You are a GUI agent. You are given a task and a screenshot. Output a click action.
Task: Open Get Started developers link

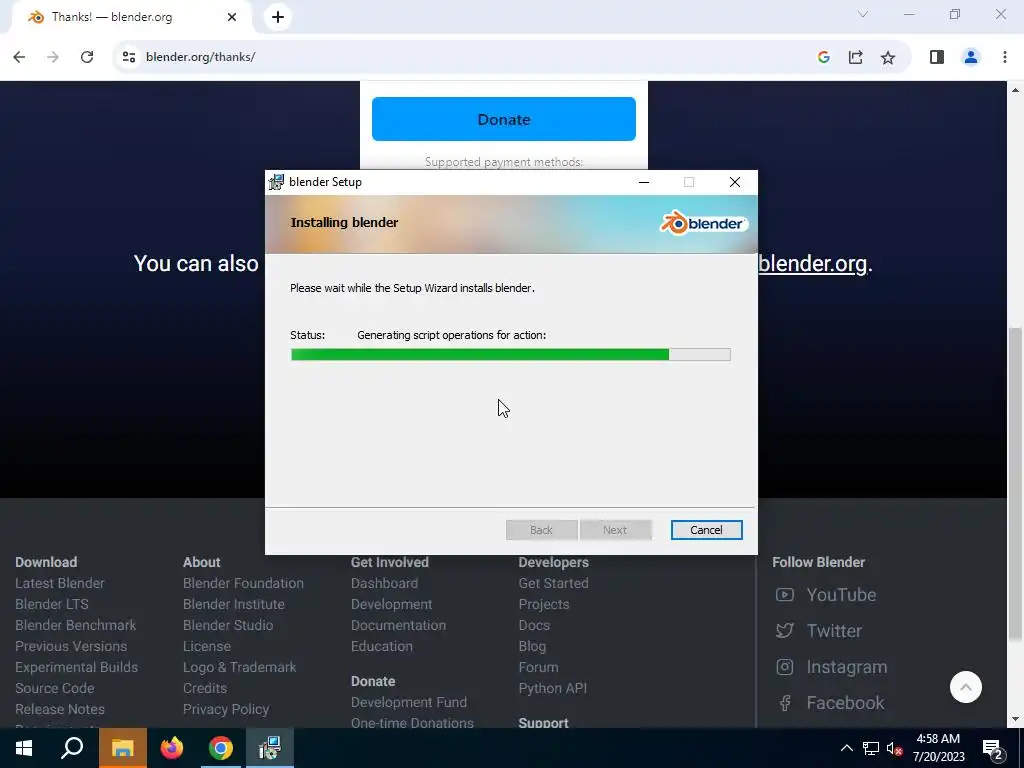(553, 583)
